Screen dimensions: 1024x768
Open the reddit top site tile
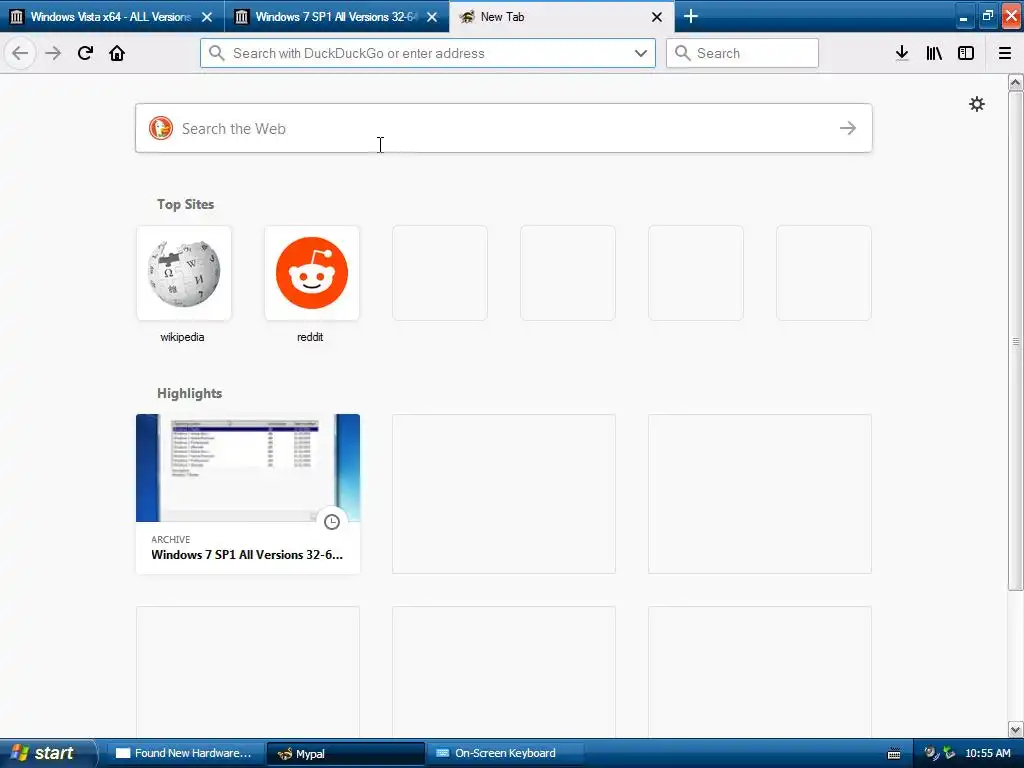point(312,273)
